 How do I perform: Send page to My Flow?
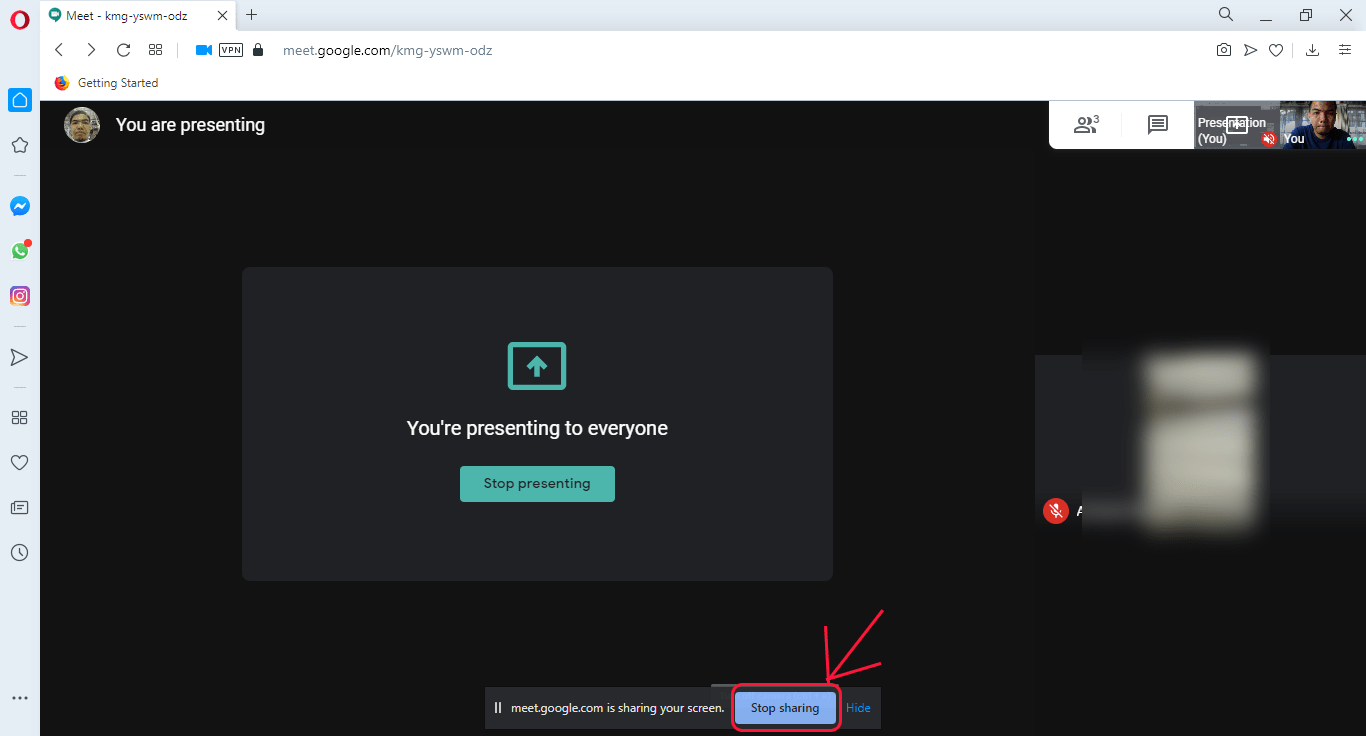(x=1250, y=49)
